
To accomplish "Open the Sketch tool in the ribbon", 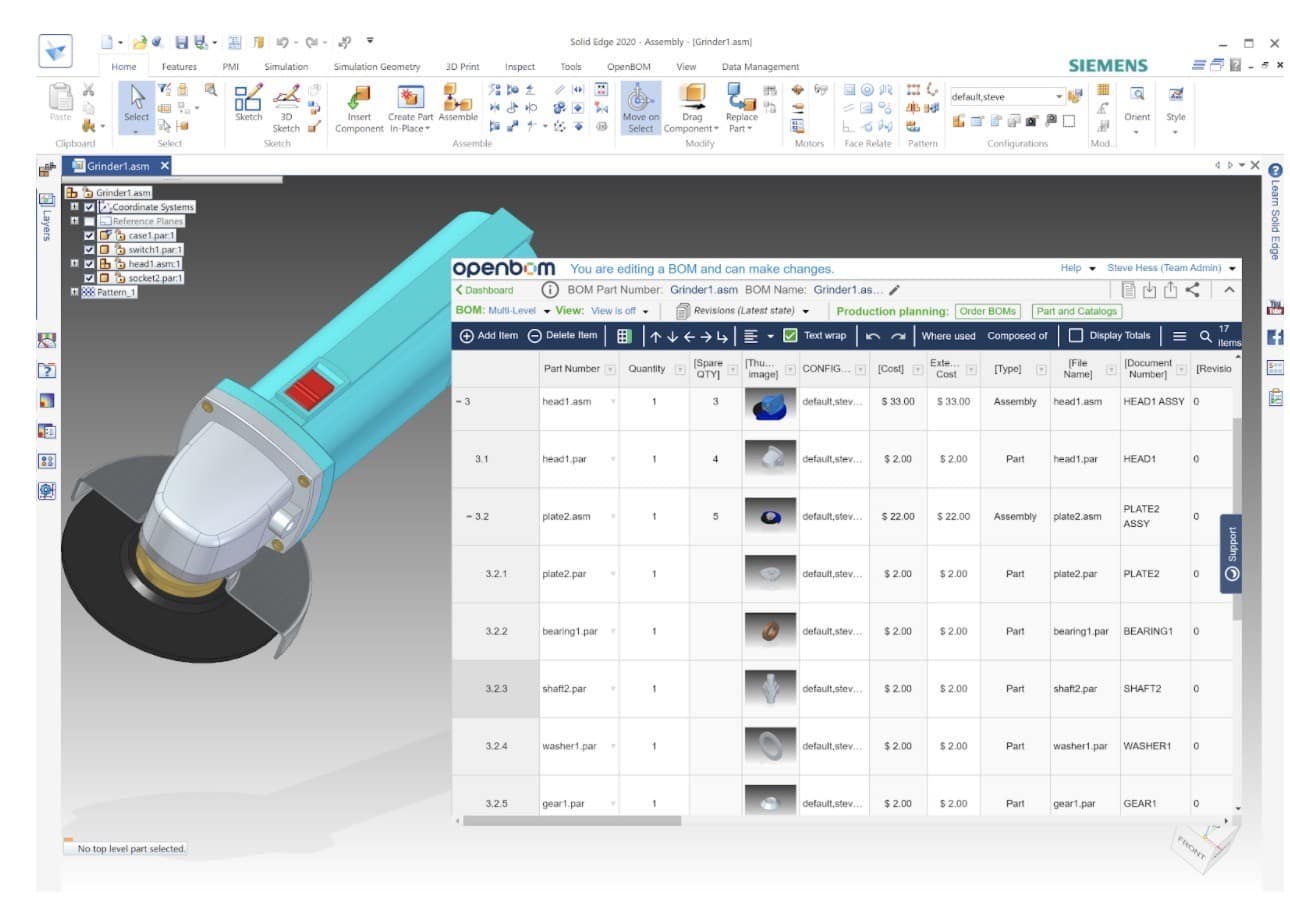I will pyautogui.click(x=248, y=103).
